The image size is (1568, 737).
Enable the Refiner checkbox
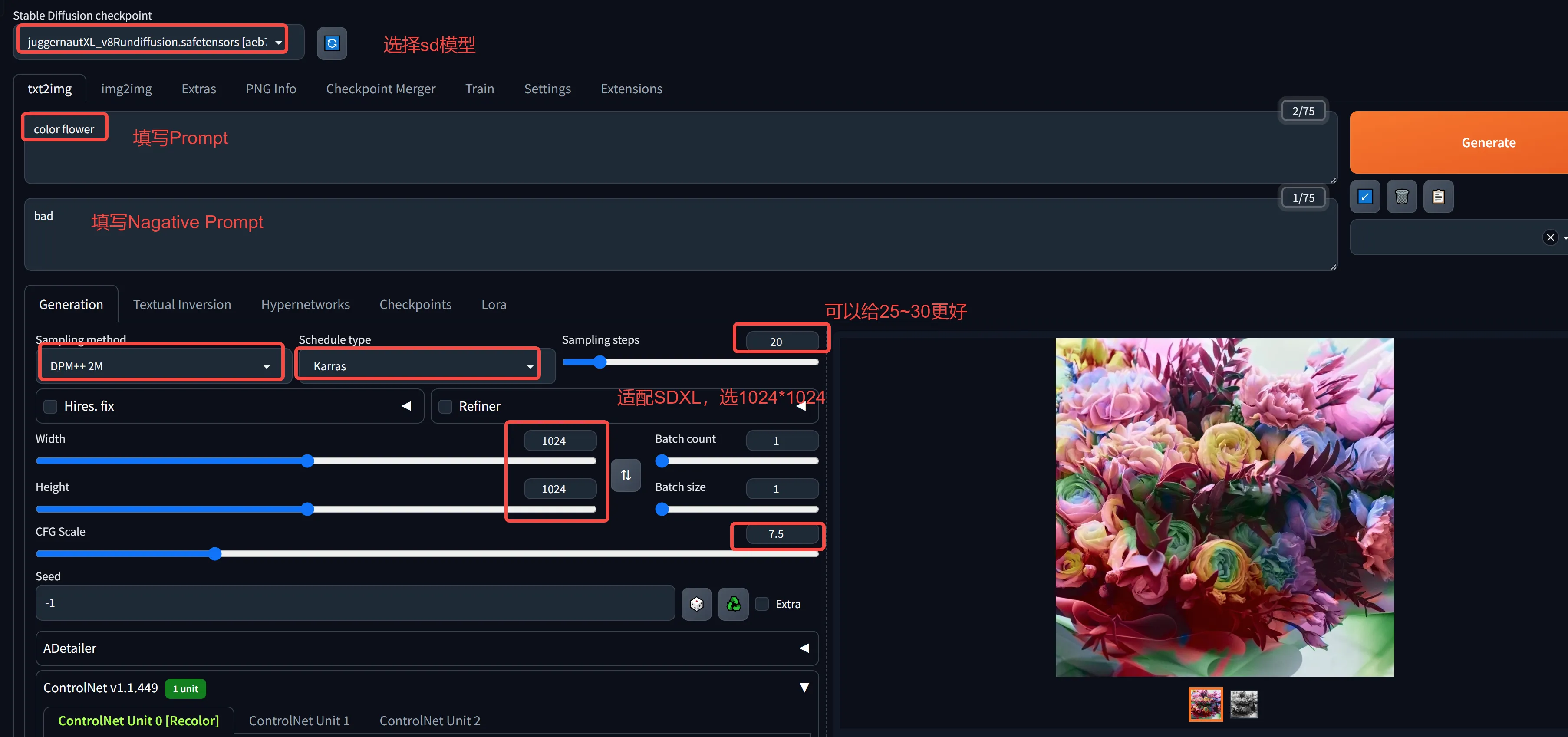tap(445, 407)
